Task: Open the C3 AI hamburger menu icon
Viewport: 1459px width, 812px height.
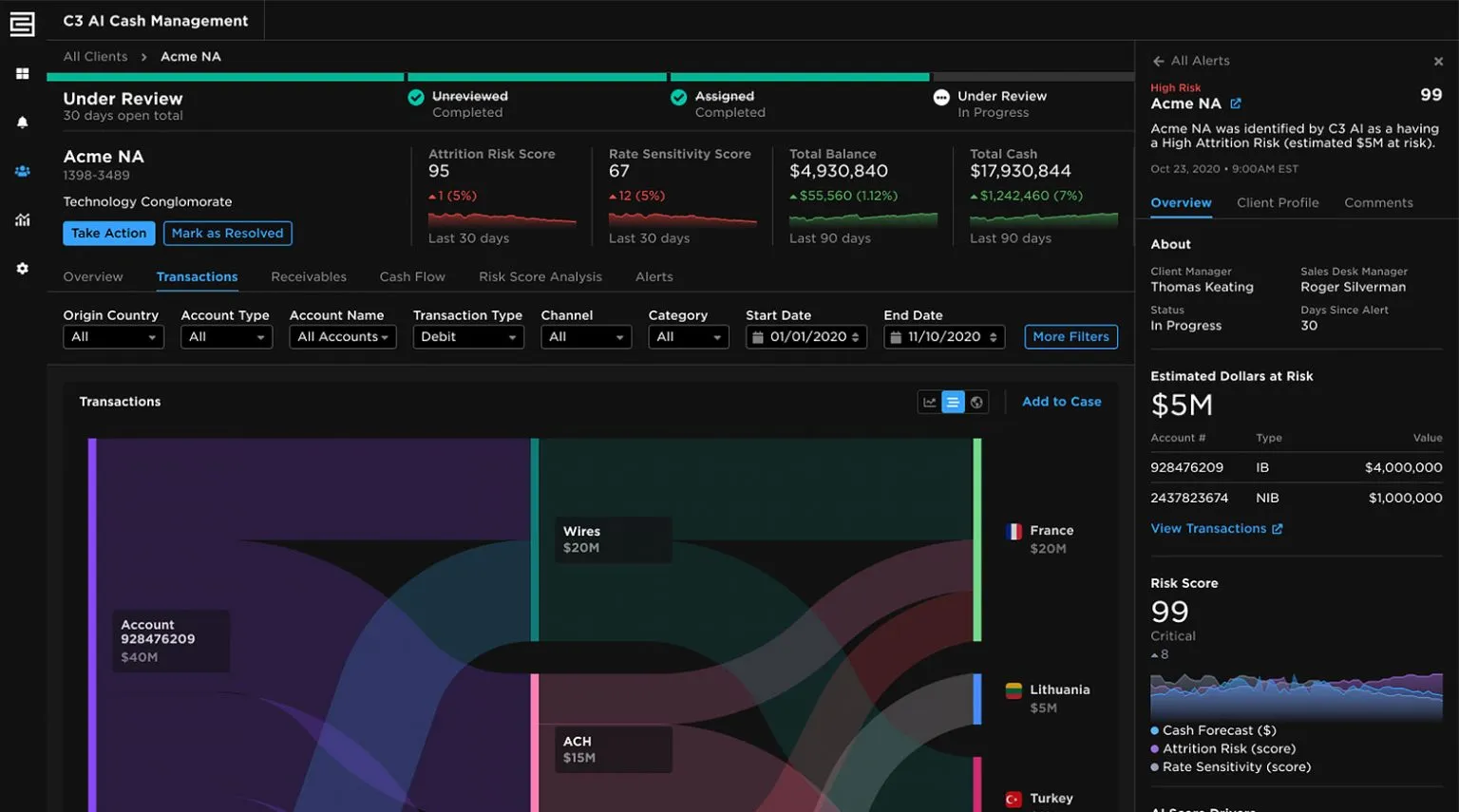Action: [x=22, y=24]
